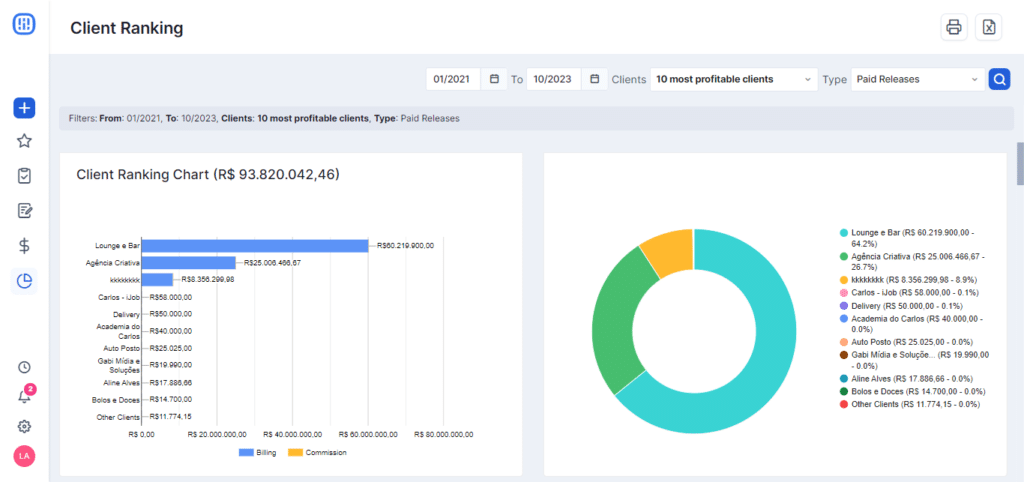Open the dollar sign finance icon

[x=24, y=246]
